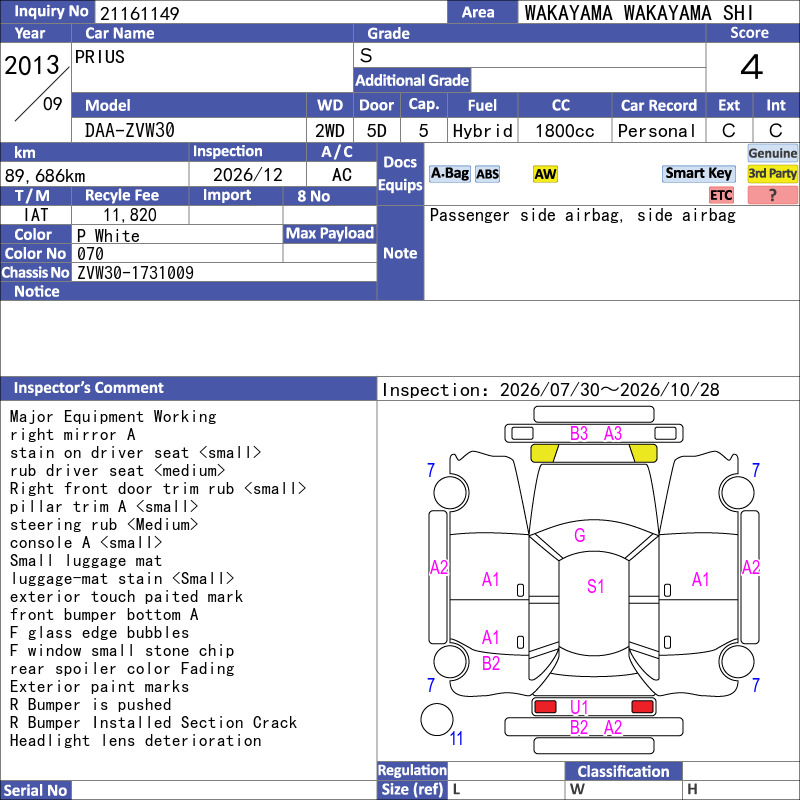
Task: Click the recycle fee 11,820
Action: point(130,215)
